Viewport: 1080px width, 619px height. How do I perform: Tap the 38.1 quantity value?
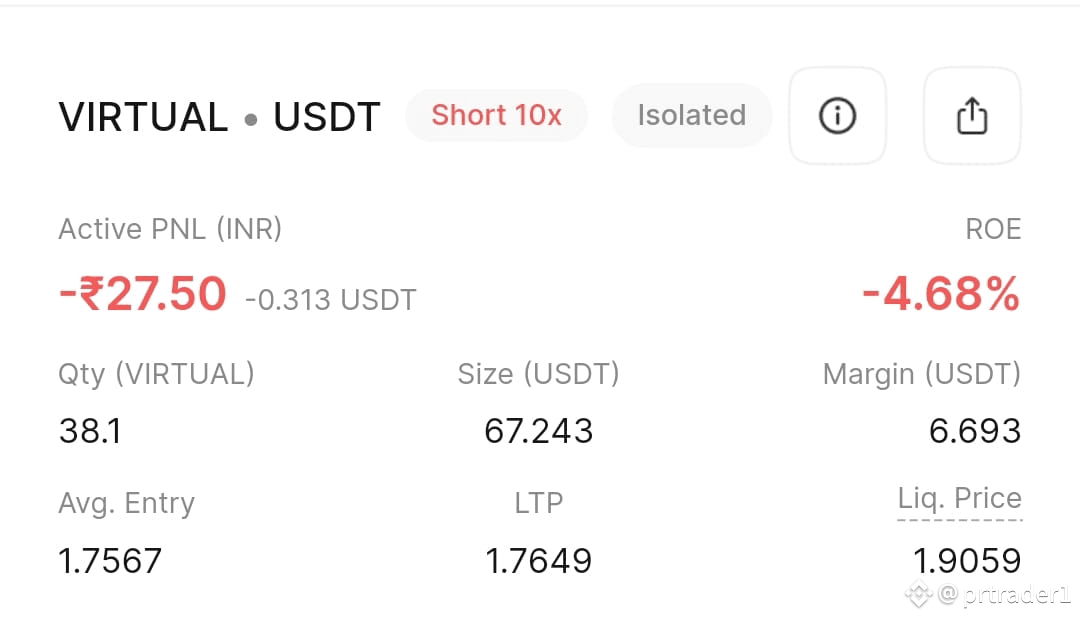90,431
